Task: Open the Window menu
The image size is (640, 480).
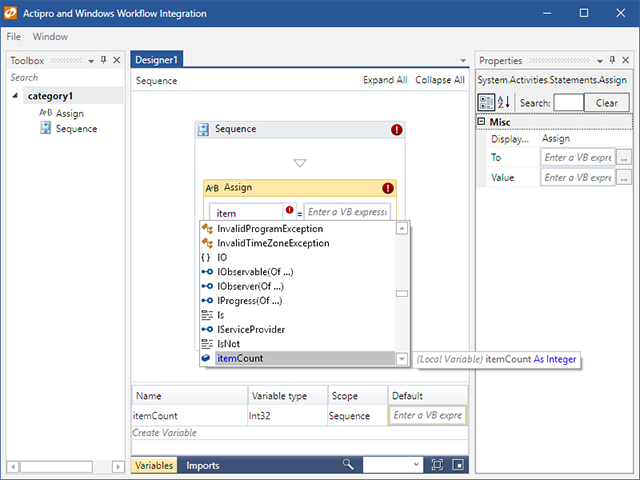Action: click(x=50, y=37)
